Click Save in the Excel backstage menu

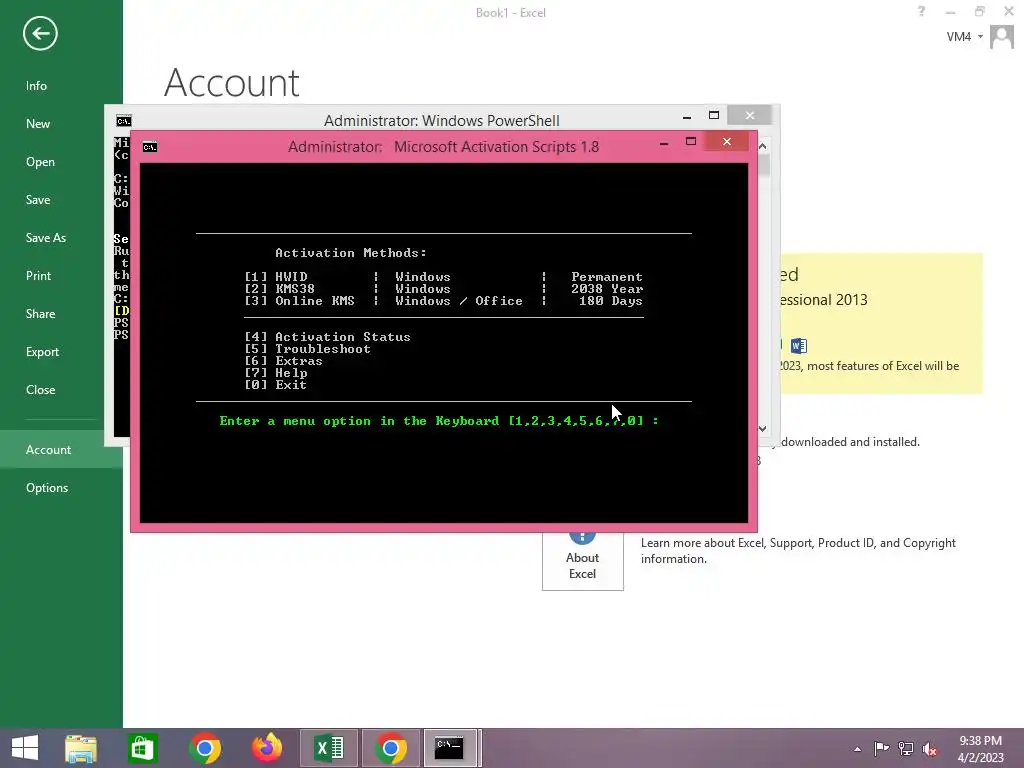[x=38, y=199]
